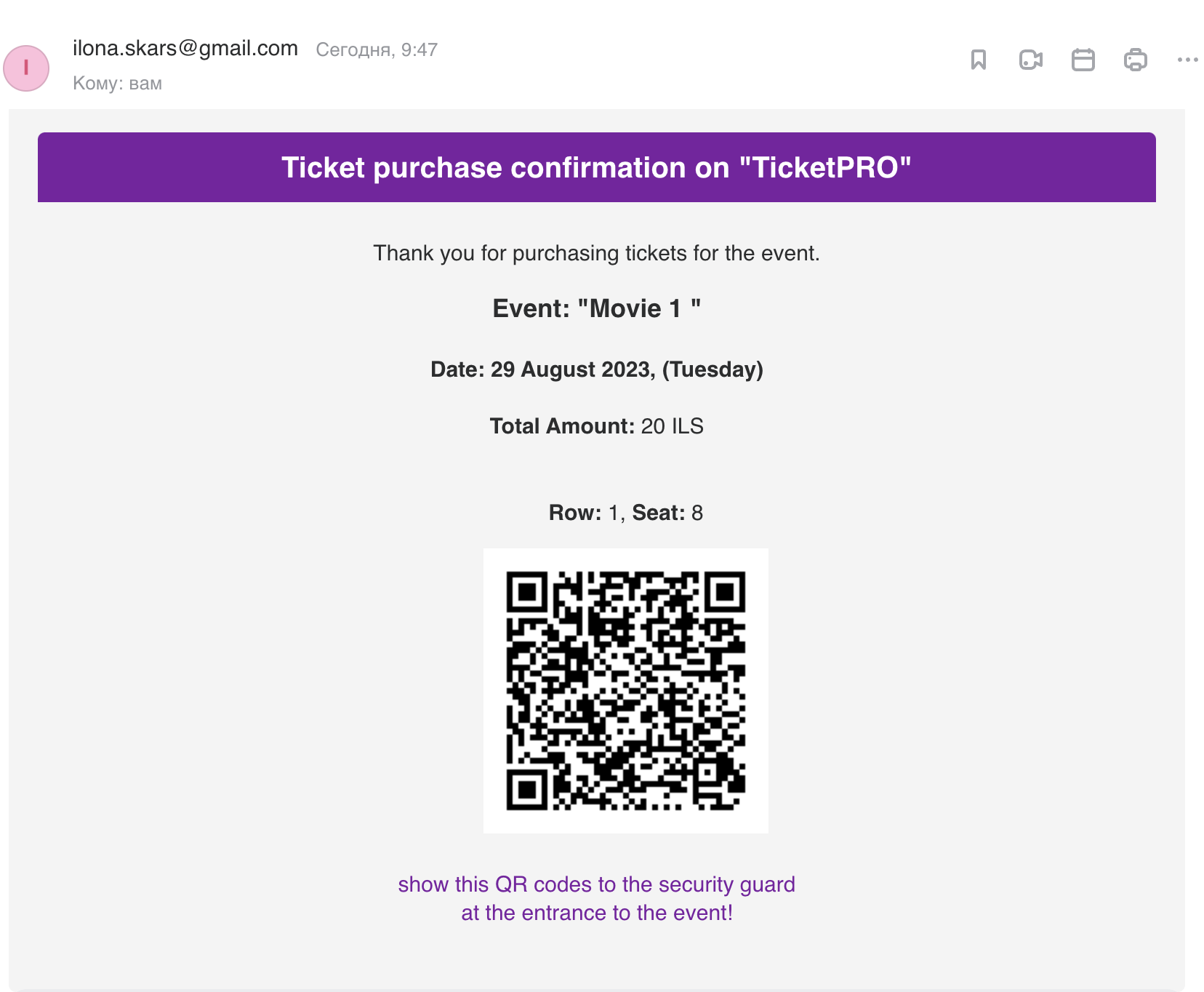Open sender ilona.skars@gmail.com contact
1204x992 pixels.
click(185, 49)
